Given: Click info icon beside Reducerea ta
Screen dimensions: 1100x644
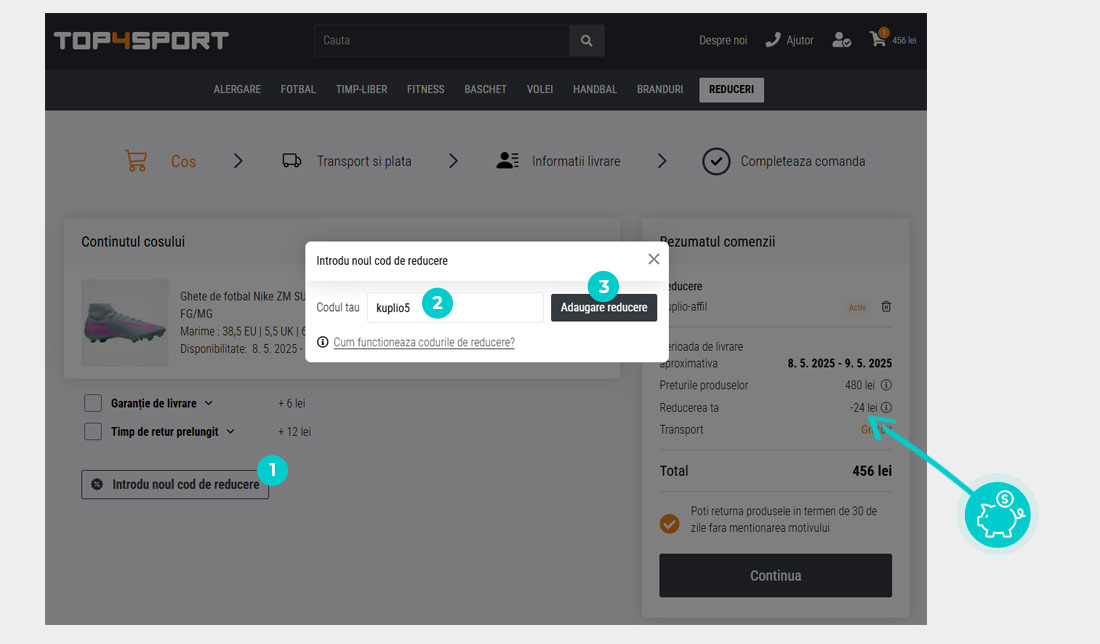Looking at the screenshot, I should click(x=886, y=407).
